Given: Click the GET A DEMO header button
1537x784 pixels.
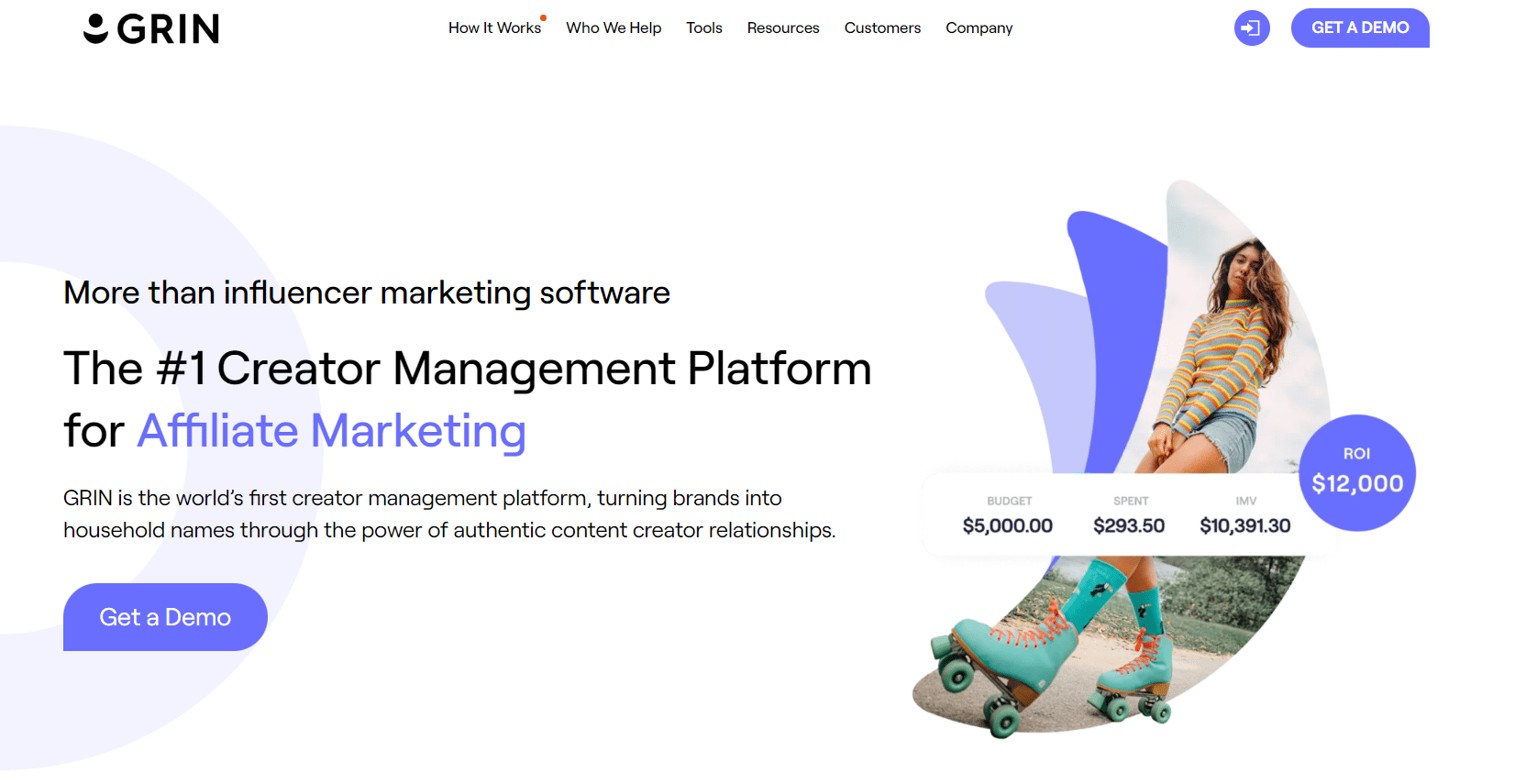Looking at the screenshot, I should pos(1359,28).
